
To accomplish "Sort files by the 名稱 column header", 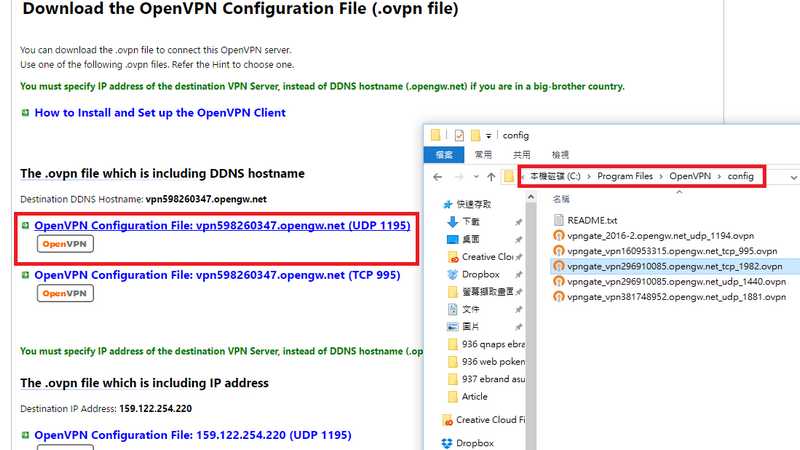I will click(x=561, y=199).
